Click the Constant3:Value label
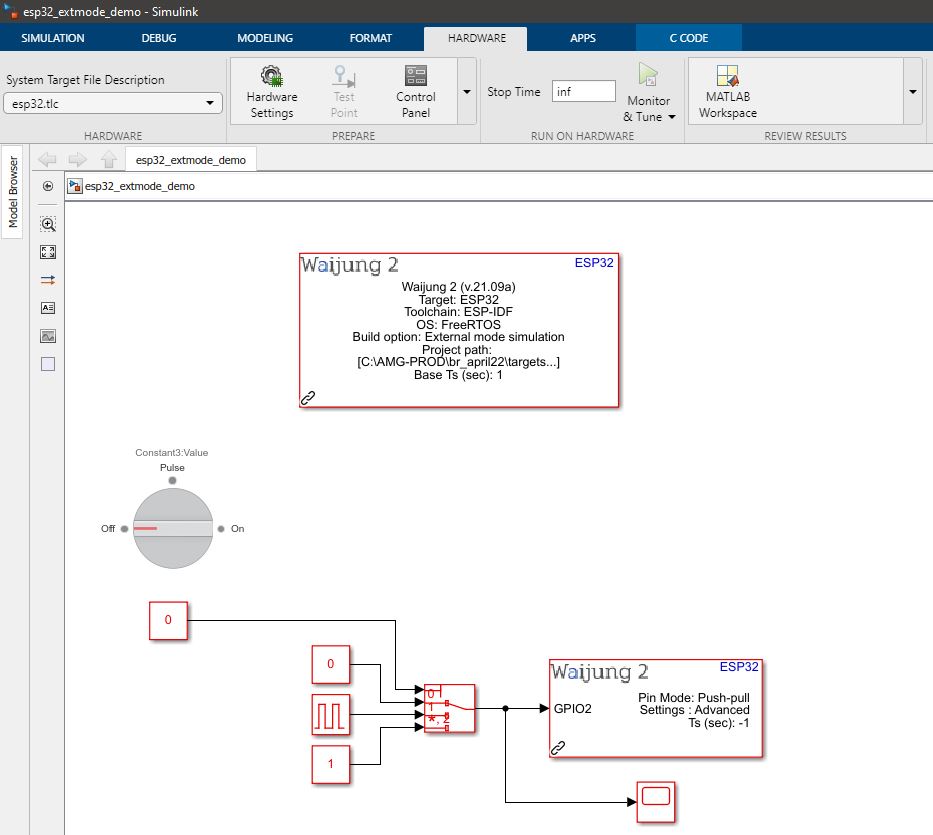 [x=171, y=452]
